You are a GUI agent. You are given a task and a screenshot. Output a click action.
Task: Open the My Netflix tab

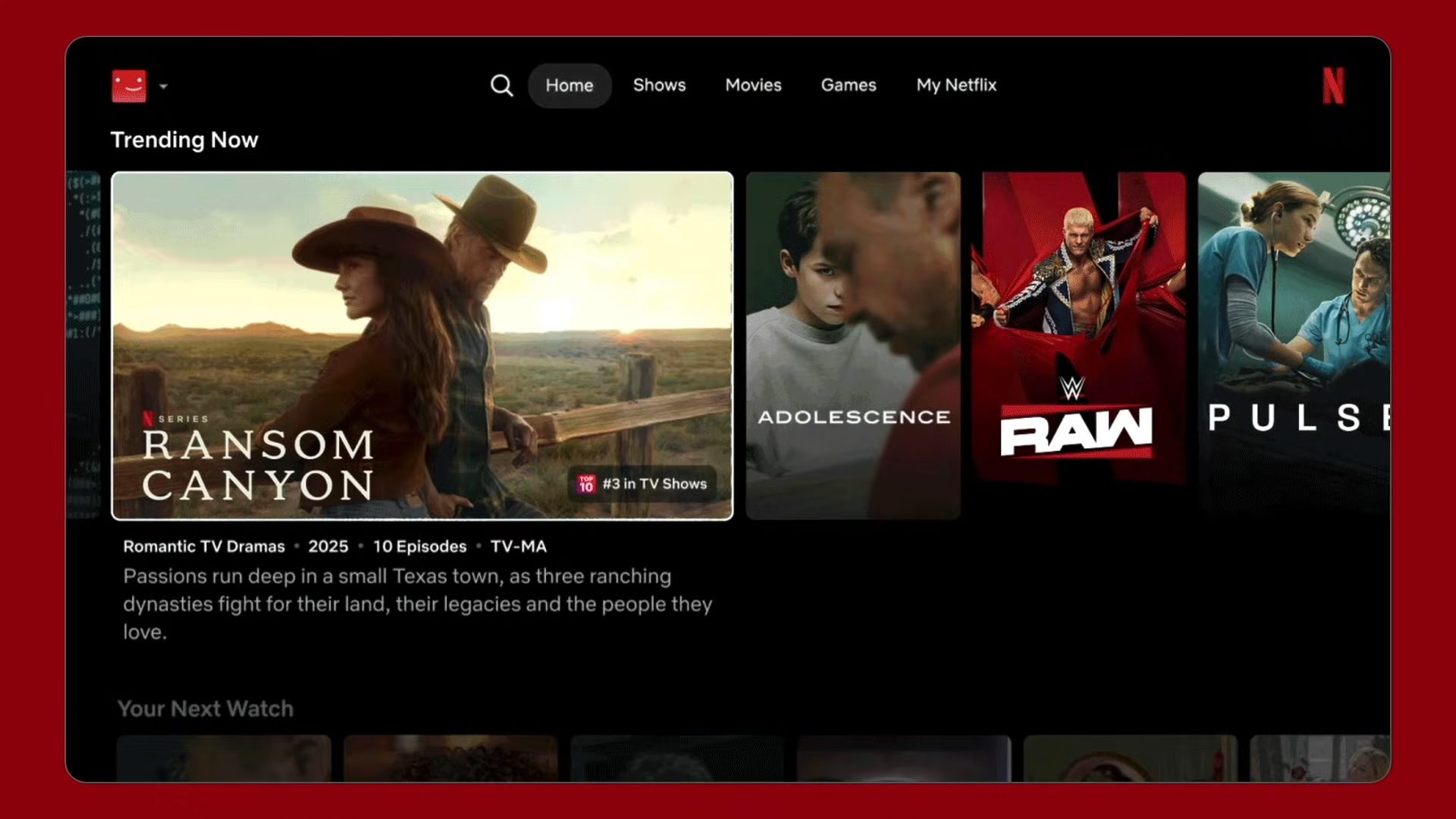(956, 85)
